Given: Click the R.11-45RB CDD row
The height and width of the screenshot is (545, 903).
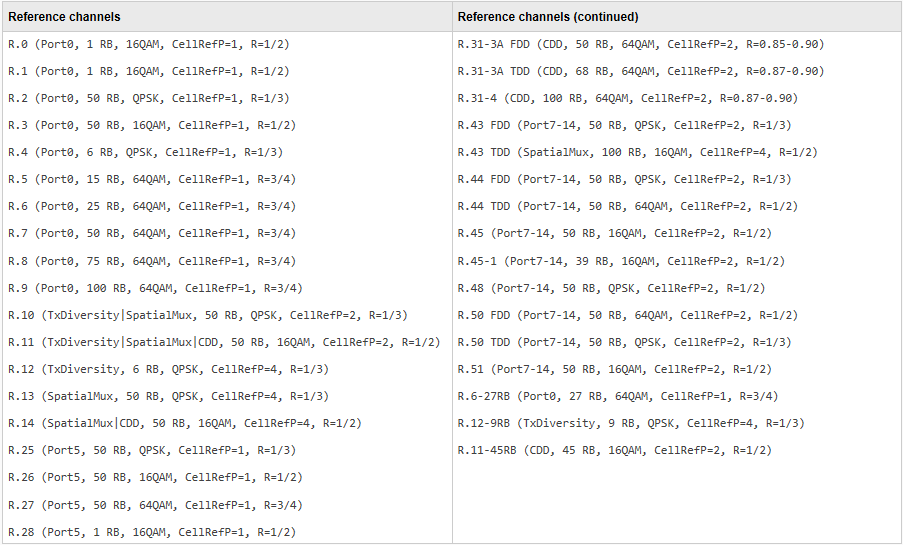Looking at the screenshot, I should [x=614, y=450].
